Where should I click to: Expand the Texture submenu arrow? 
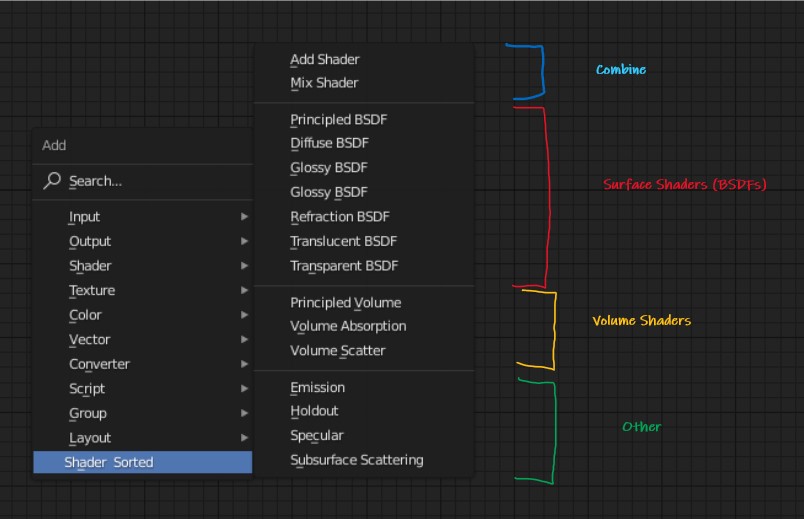(x=245, y=290)
